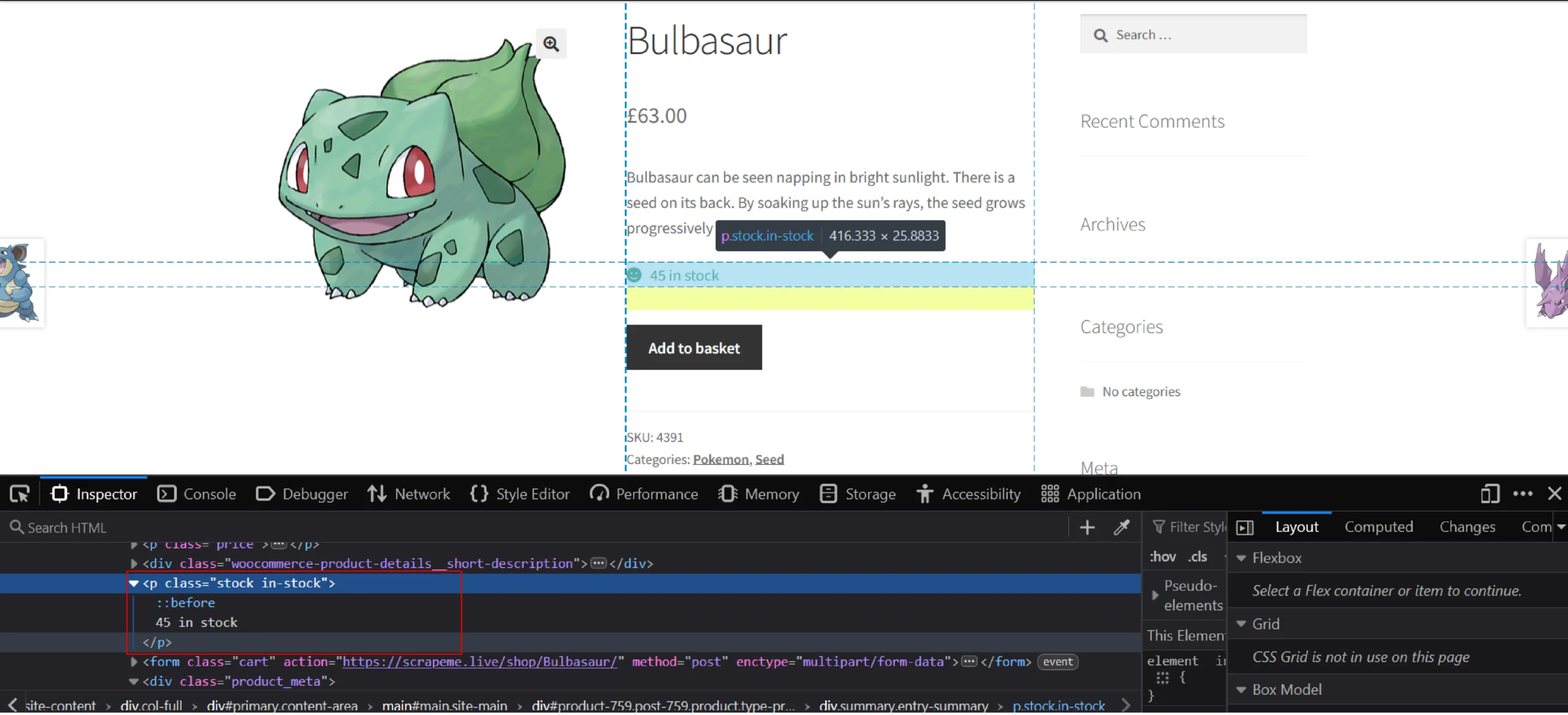Click the Bulbasaur product title
Viewport: 1568px width, 715px height.
[707, 41]
